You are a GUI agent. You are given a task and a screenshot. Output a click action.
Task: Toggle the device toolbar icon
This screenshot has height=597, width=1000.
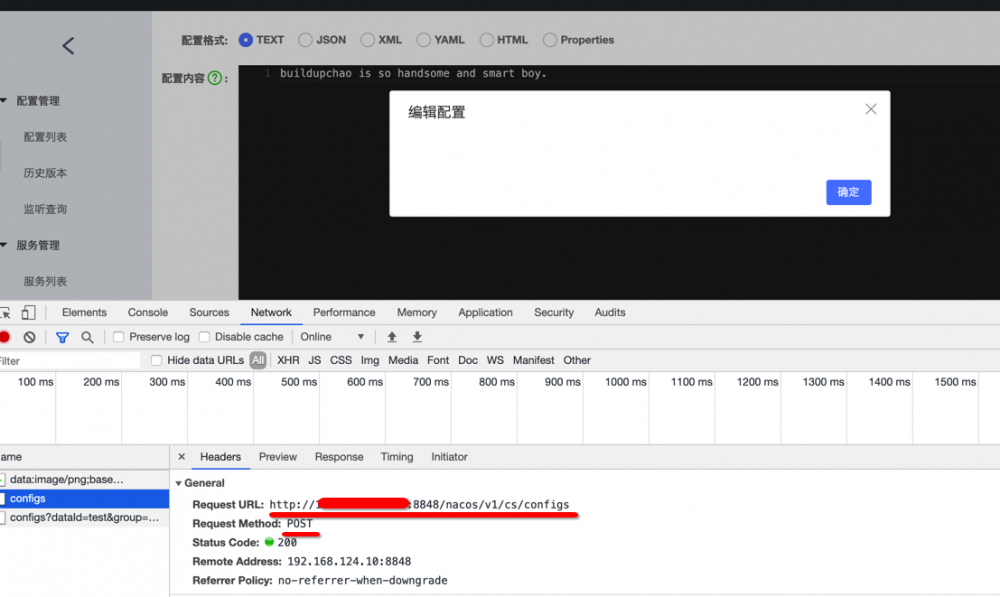pyautogui.click(x=31, y=312)
